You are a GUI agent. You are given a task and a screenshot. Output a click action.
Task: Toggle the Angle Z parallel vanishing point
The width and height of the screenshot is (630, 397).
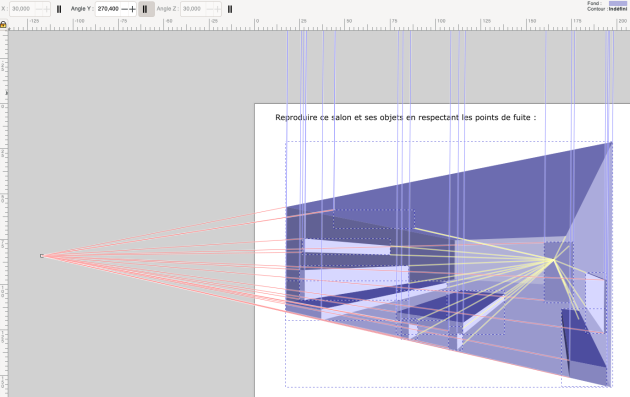point(230,9)
